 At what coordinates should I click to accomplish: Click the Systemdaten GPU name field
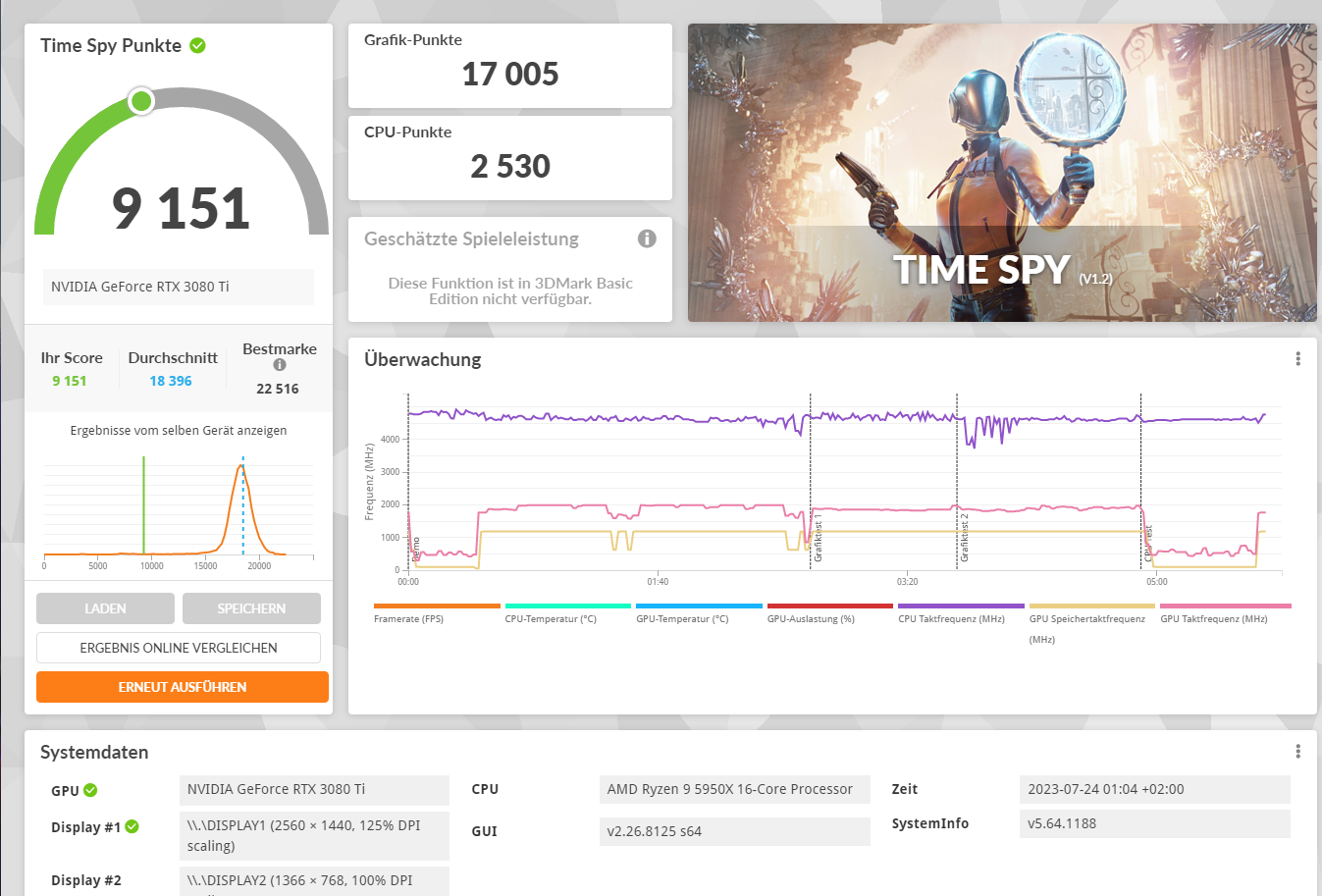314,789
